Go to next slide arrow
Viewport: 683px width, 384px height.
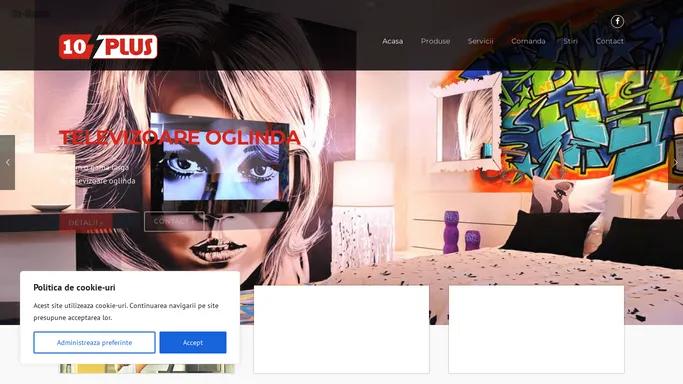pos(676,162)
